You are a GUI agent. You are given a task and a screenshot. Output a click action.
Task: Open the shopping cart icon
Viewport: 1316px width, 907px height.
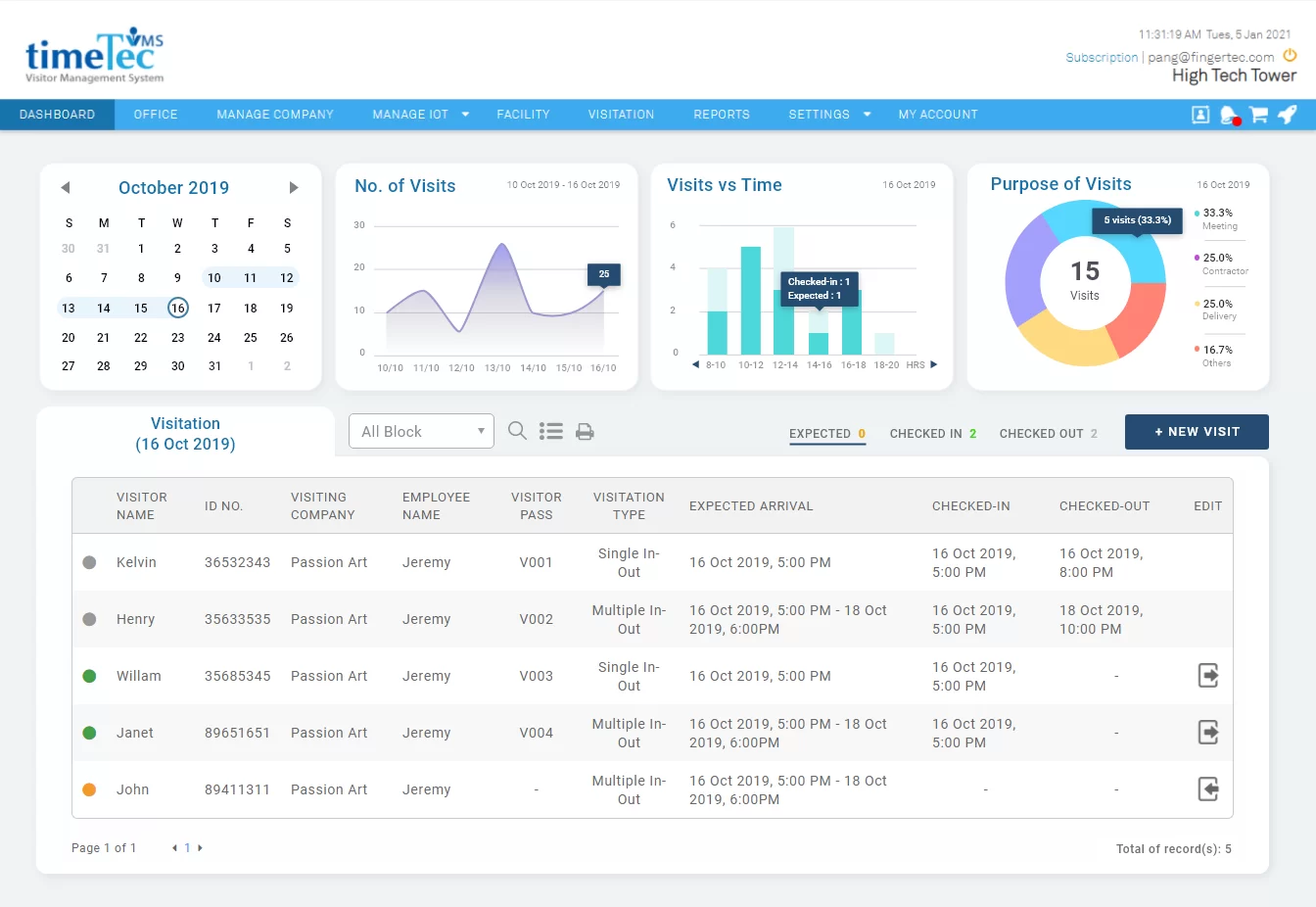(1258, 115)
